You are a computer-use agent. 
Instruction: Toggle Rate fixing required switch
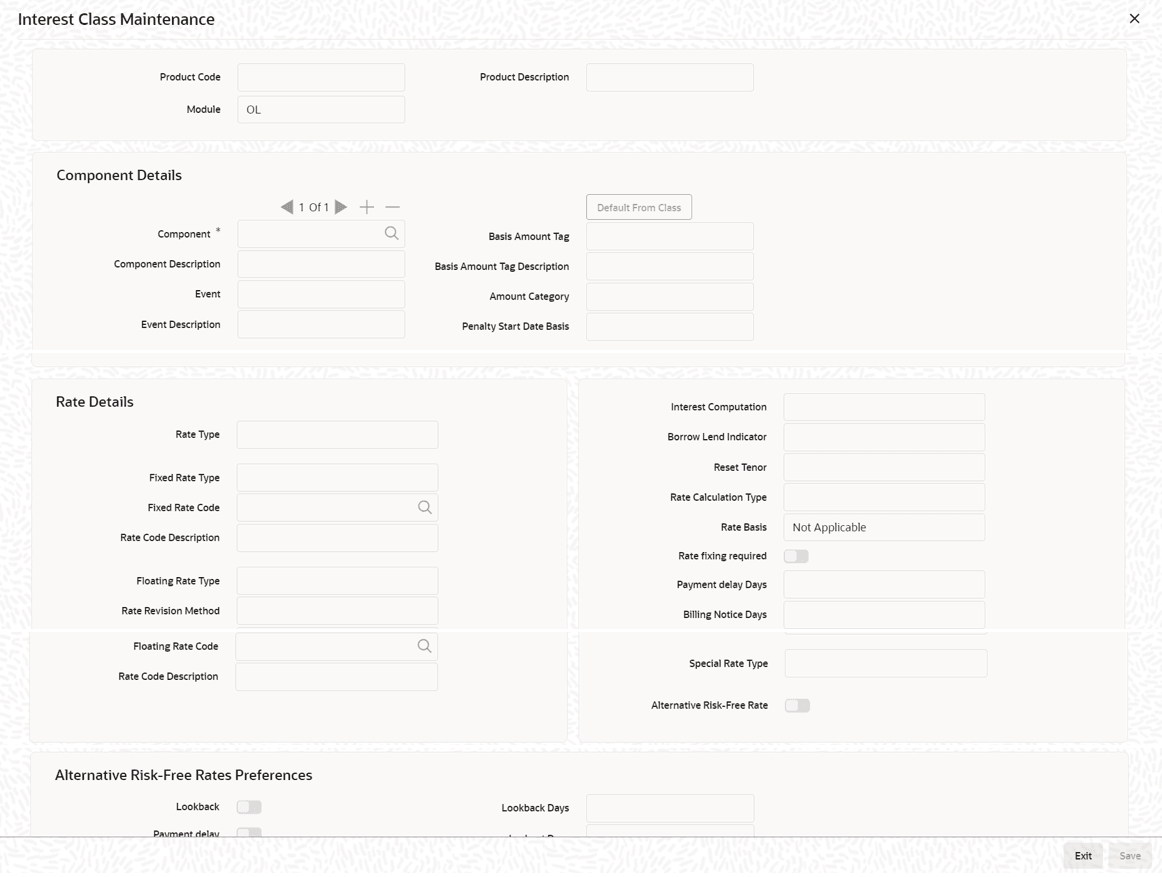click(x=796, y=556)
